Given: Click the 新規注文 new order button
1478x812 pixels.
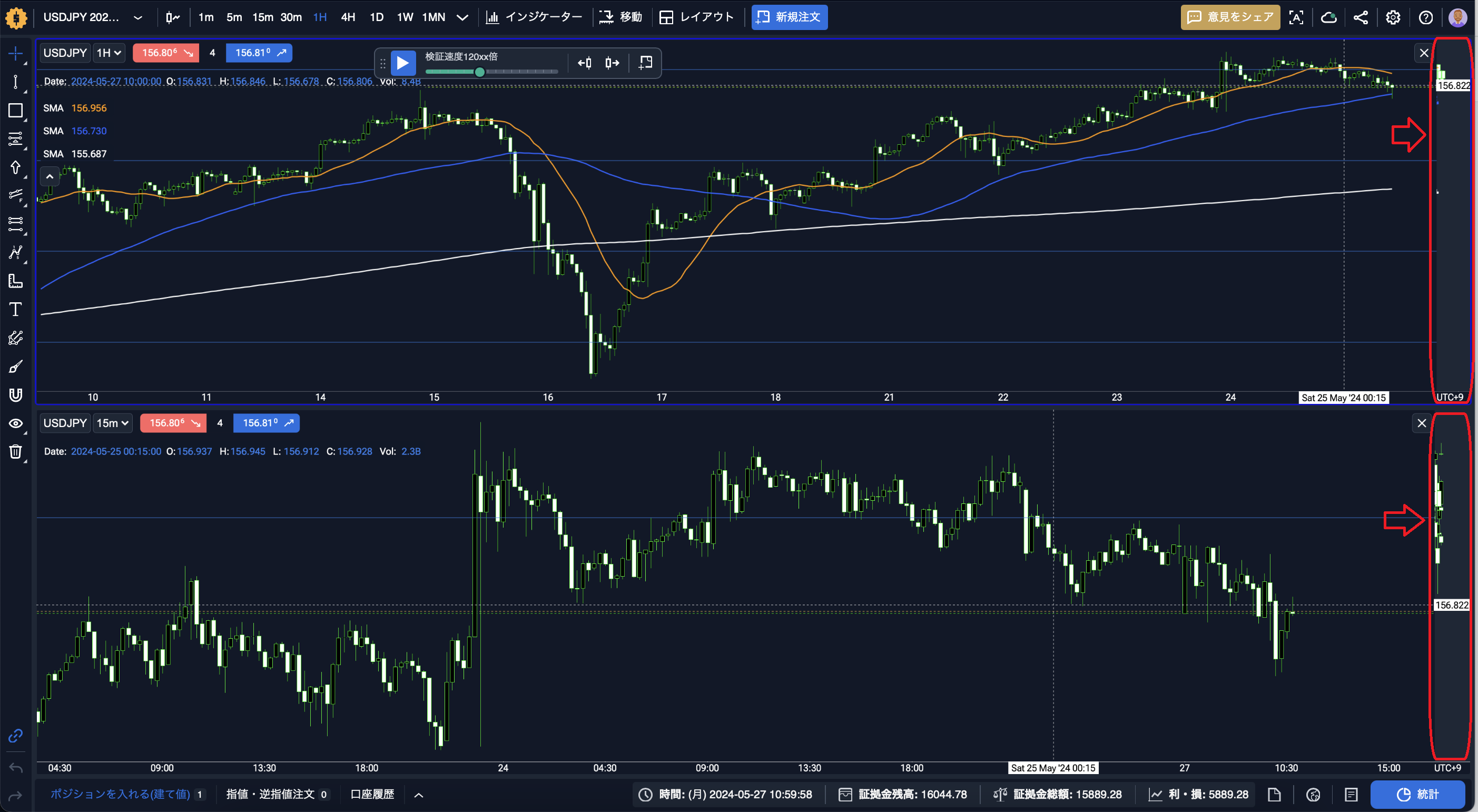Looking at the screenshot, I should click(x=789, y=17).
